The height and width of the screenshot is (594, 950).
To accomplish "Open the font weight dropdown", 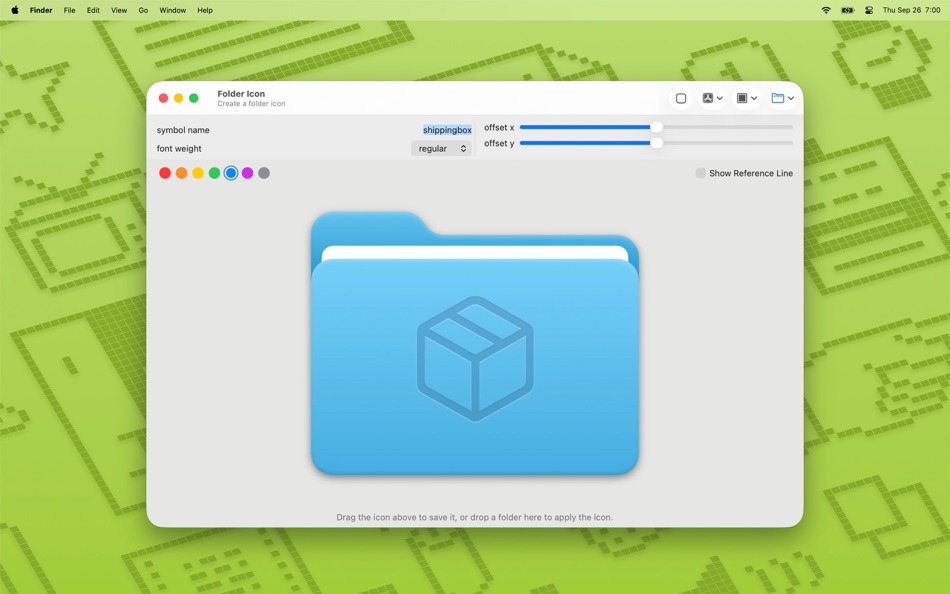I will click(442, 148).
